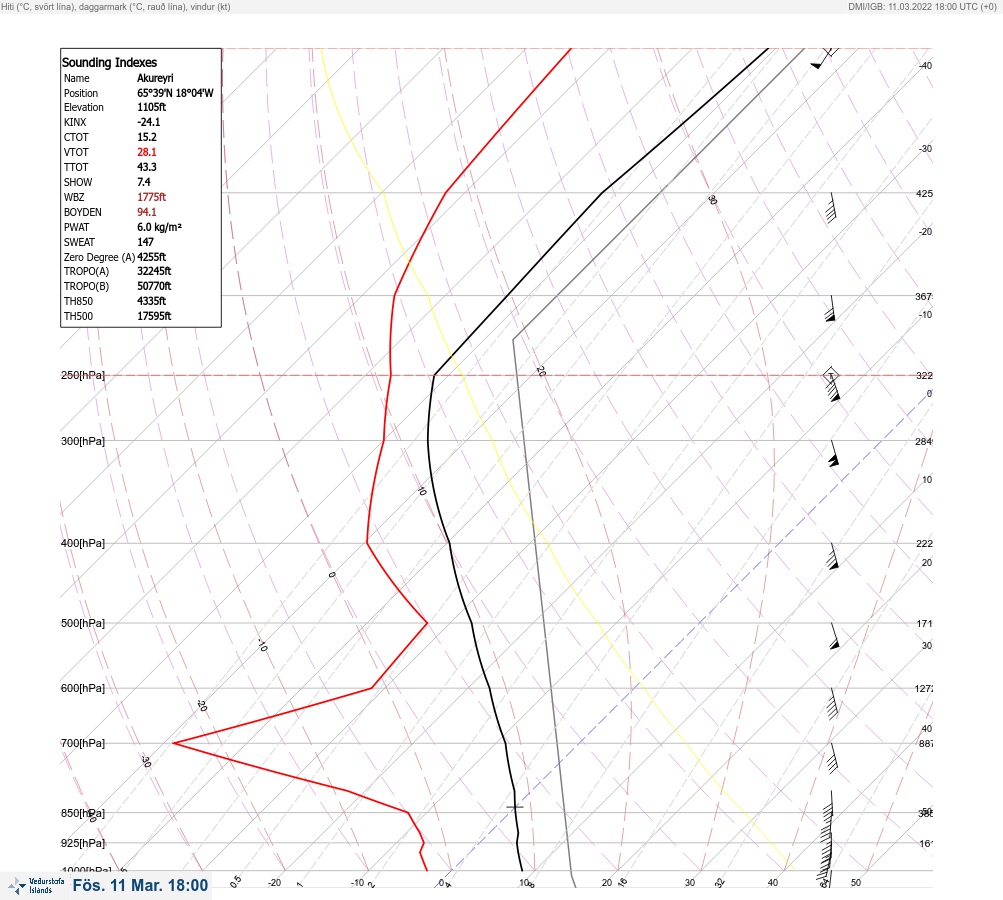Select the position value 65°39'N 18°04'W
The image size is (1003, 900).
(x=175, y=93)
